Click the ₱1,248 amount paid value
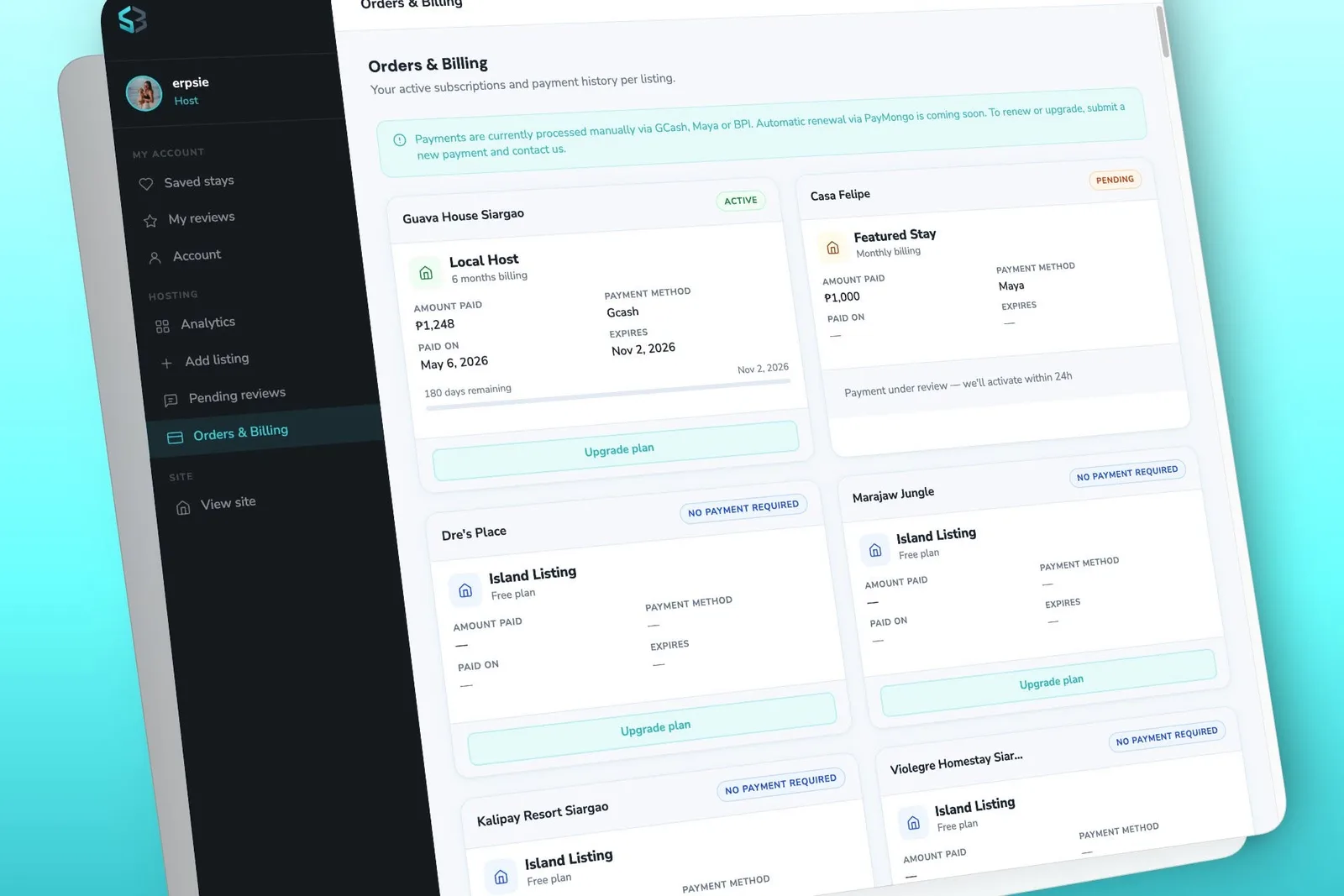The width and height of the screenshot is (1344, 896). 435,325
